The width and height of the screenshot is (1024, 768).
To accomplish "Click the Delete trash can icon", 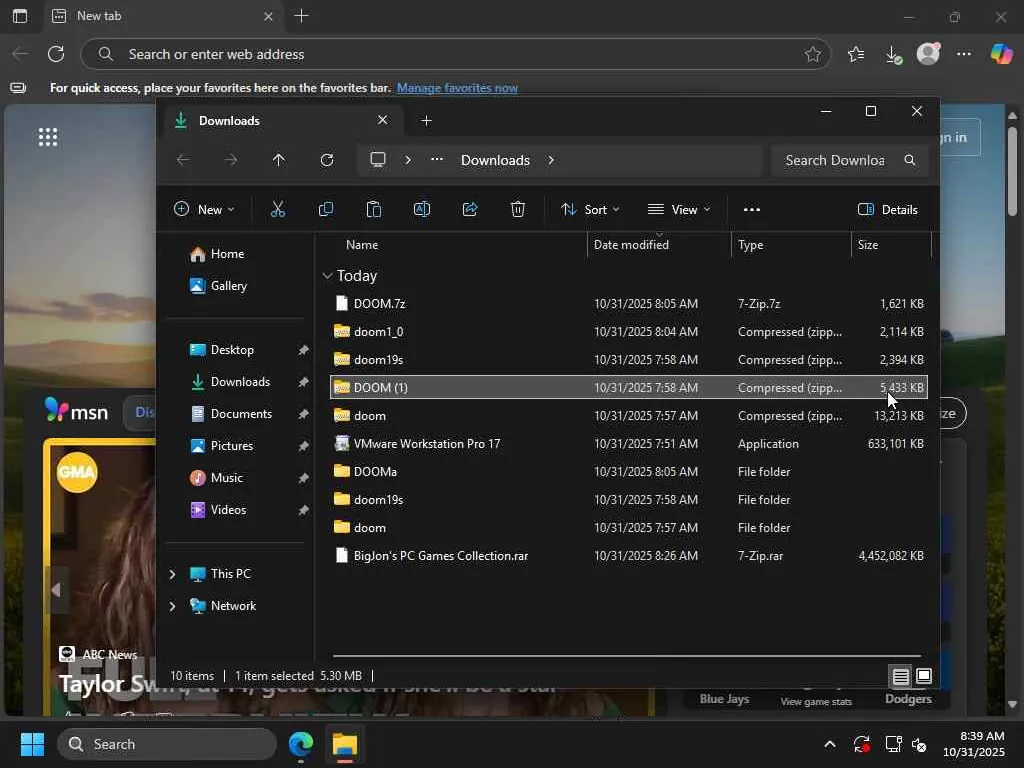I will pos(517,209).
